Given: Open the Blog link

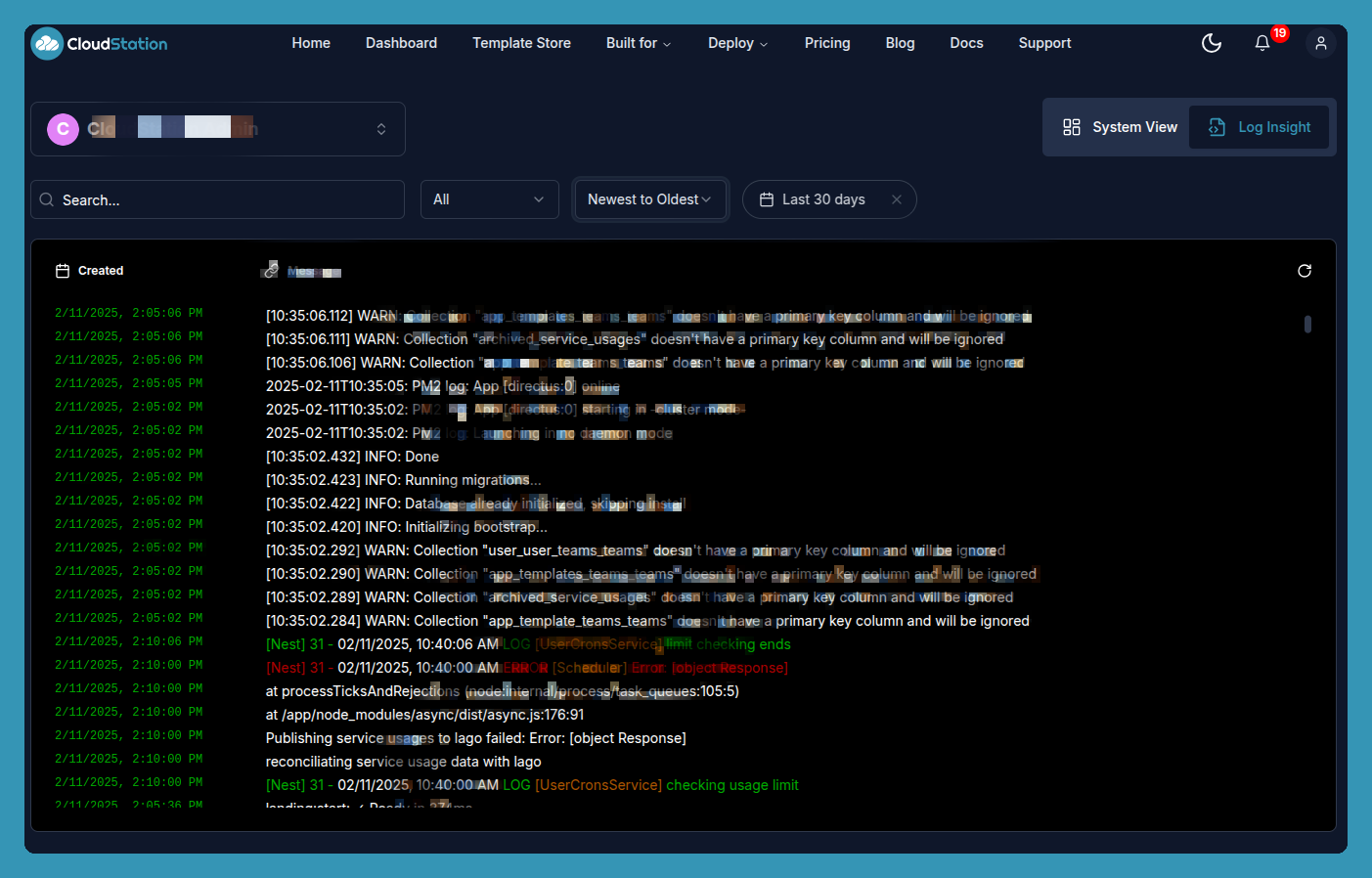Looking at the screenshot, I should click(900, 43).
